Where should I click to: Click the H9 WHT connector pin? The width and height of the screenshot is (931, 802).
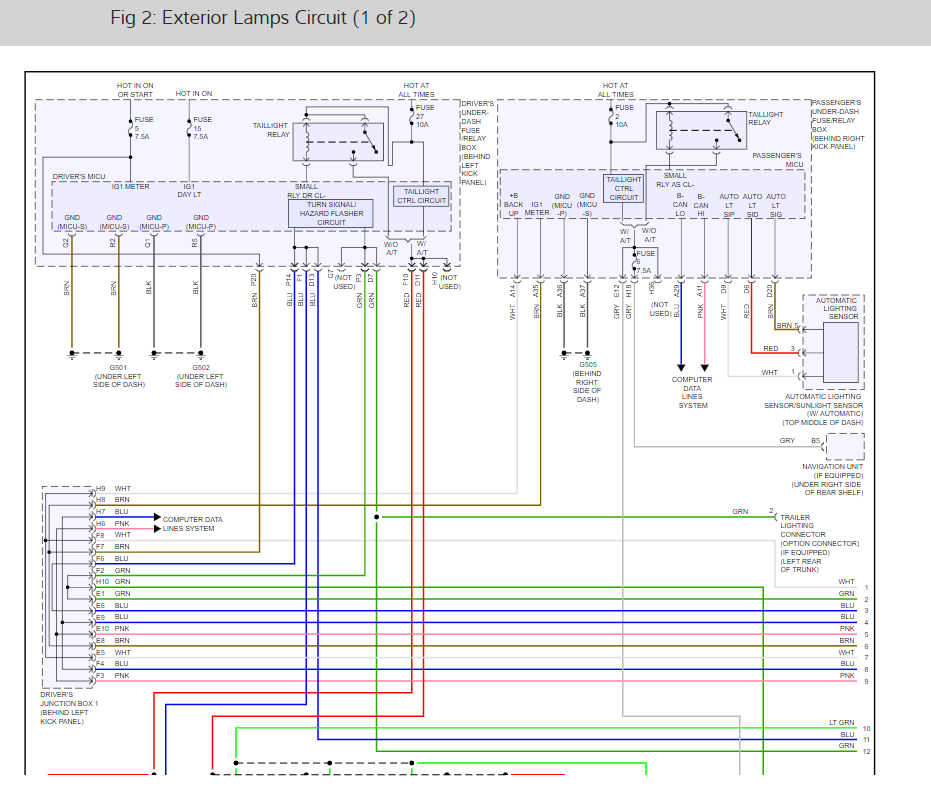pyautogui.click(x=113, y=489)
